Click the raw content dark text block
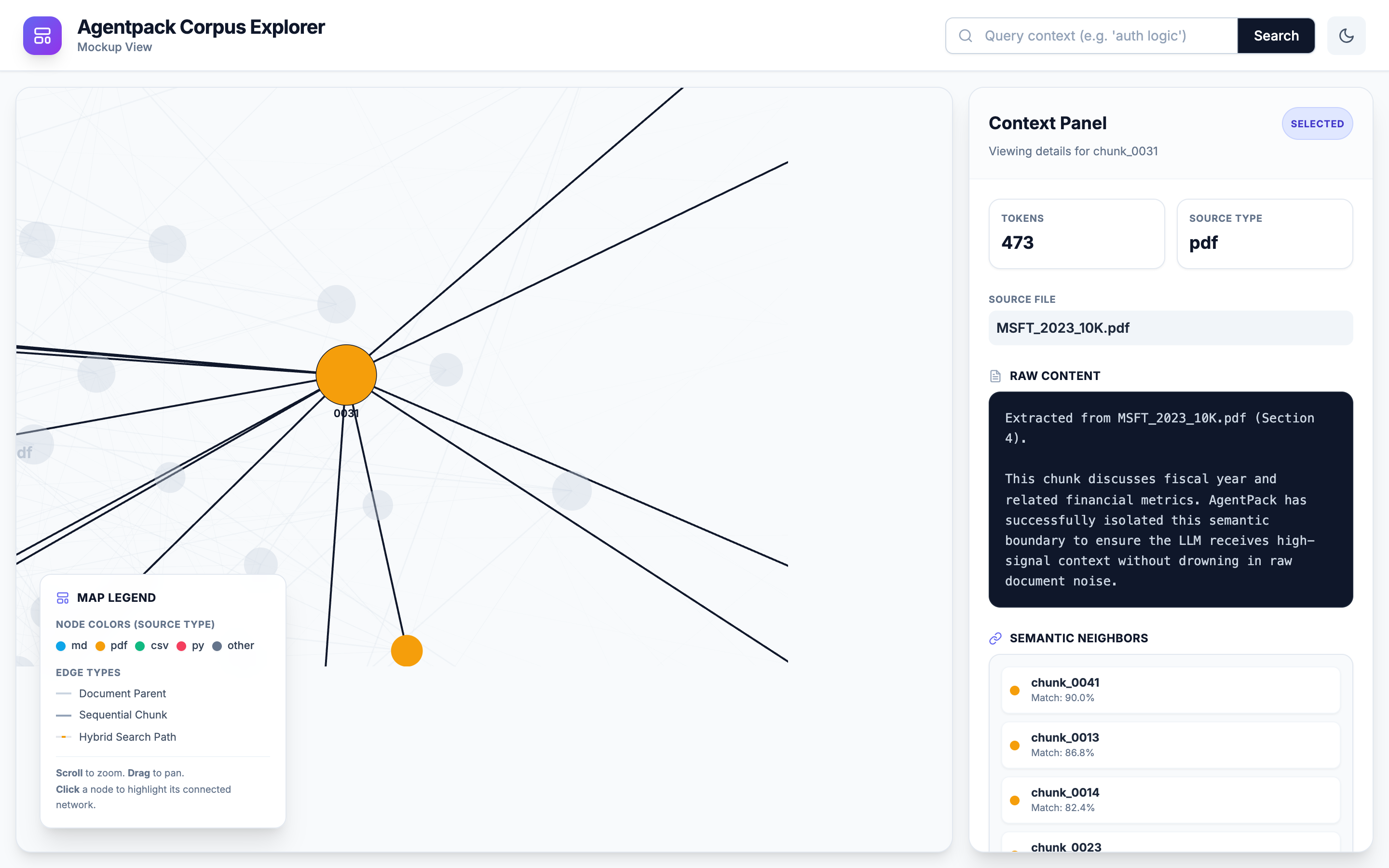The width and height of the screenshot is (1389, 868). point(1171,500)
